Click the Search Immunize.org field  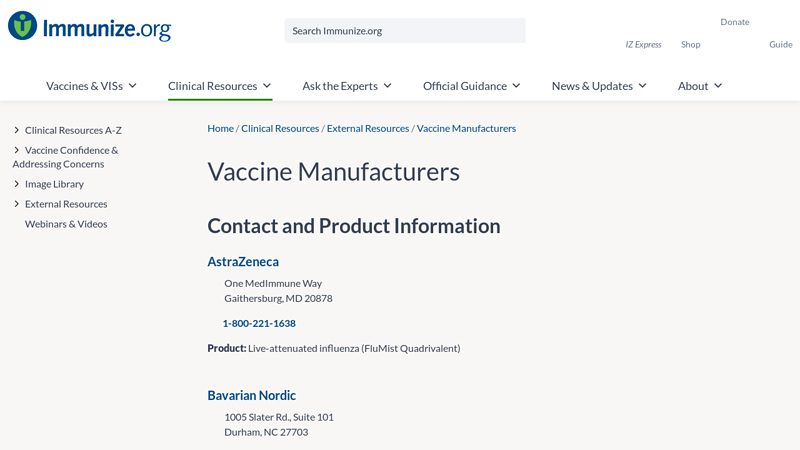pos(405,31)
